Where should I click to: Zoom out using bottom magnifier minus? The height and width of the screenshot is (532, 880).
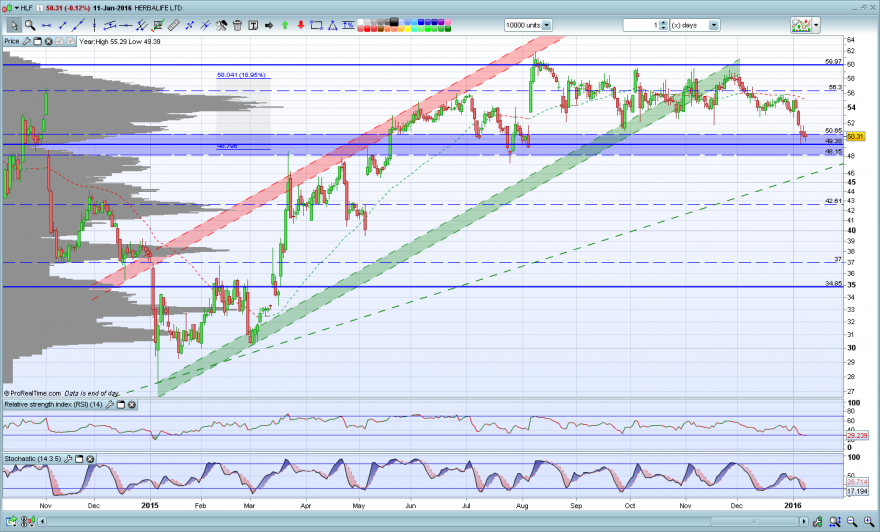click(x=852, y=522)
